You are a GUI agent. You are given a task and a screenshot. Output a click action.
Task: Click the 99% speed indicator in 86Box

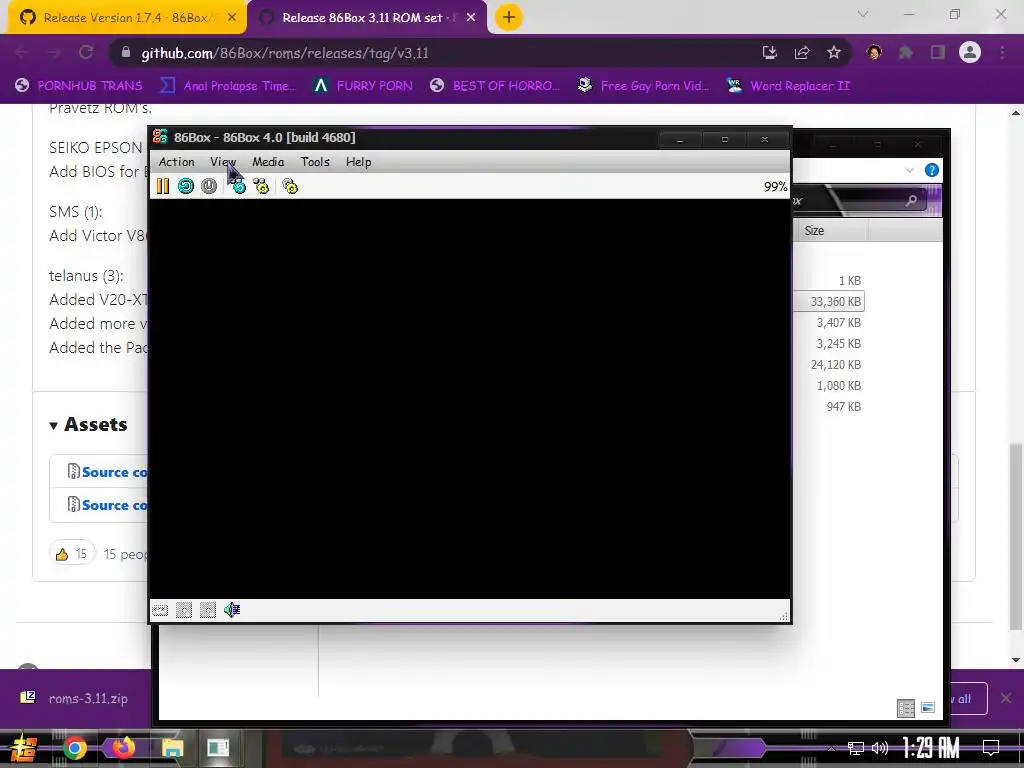click(775, 187)
